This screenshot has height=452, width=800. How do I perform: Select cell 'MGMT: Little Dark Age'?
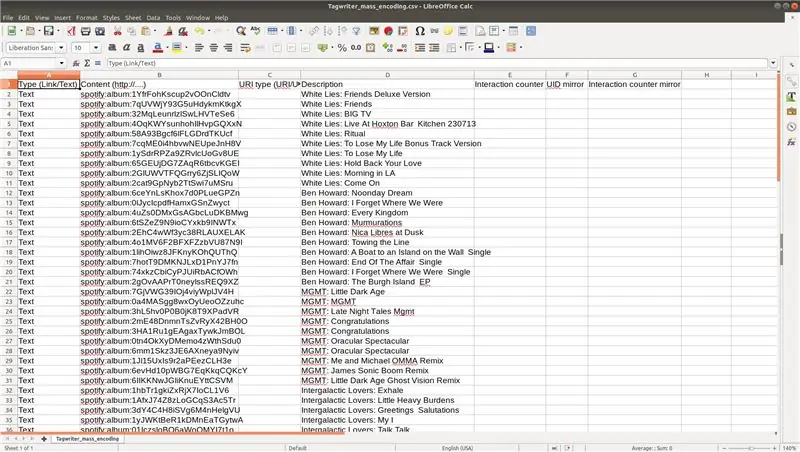click(x=387, y=292)
